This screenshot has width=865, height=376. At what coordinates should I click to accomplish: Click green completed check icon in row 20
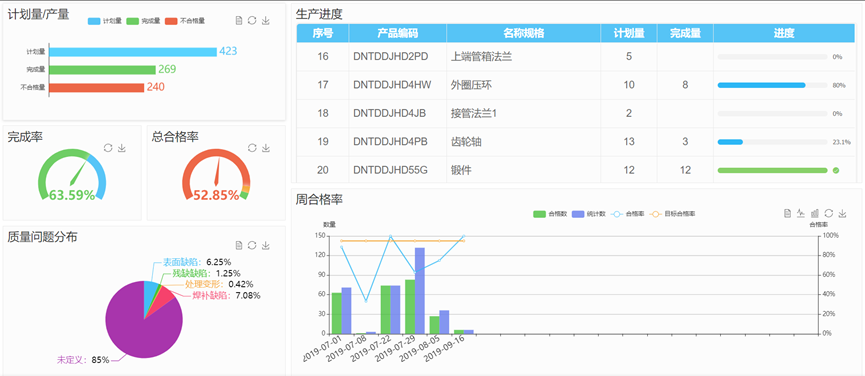[836, 170]
